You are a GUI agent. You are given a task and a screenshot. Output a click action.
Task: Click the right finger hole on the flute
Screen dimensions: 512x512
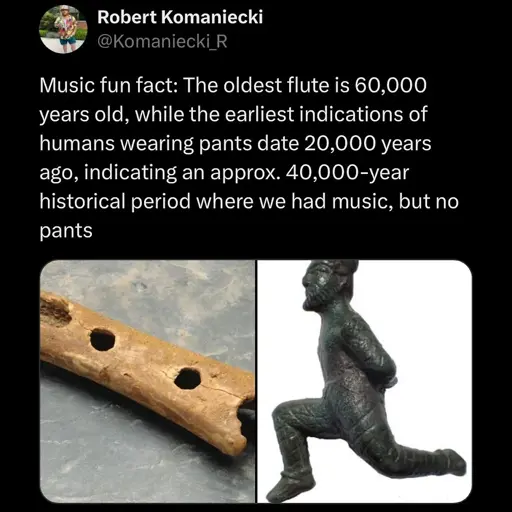[x=187, y=378]
